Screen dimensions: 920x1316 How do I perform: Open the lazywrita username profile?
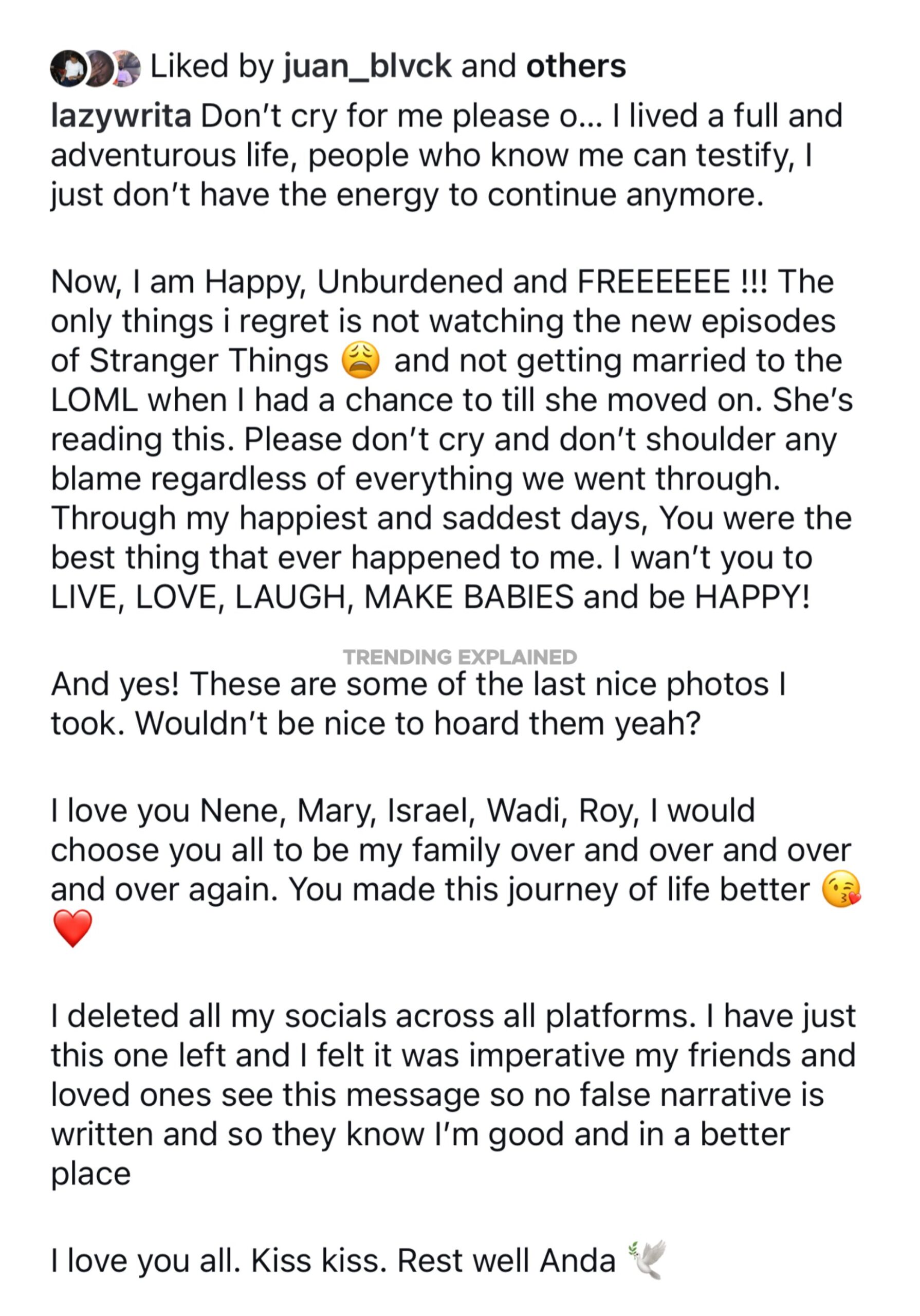coord(121,116)
